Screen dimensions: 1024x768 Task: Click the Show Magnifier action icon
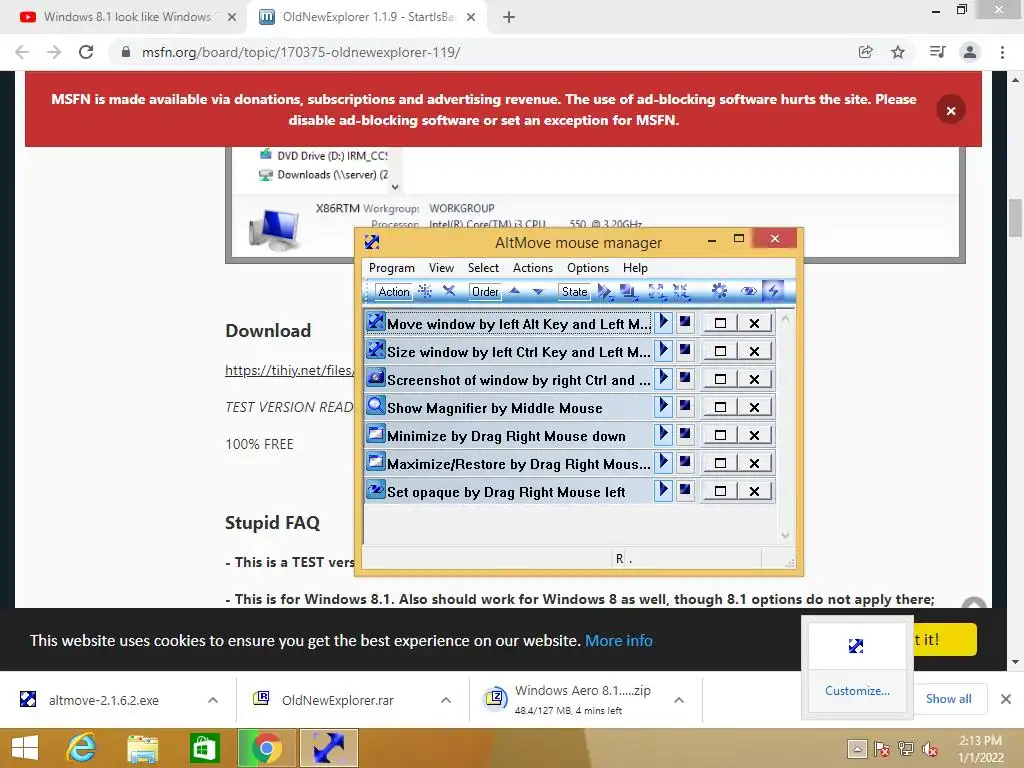point(376,406)
